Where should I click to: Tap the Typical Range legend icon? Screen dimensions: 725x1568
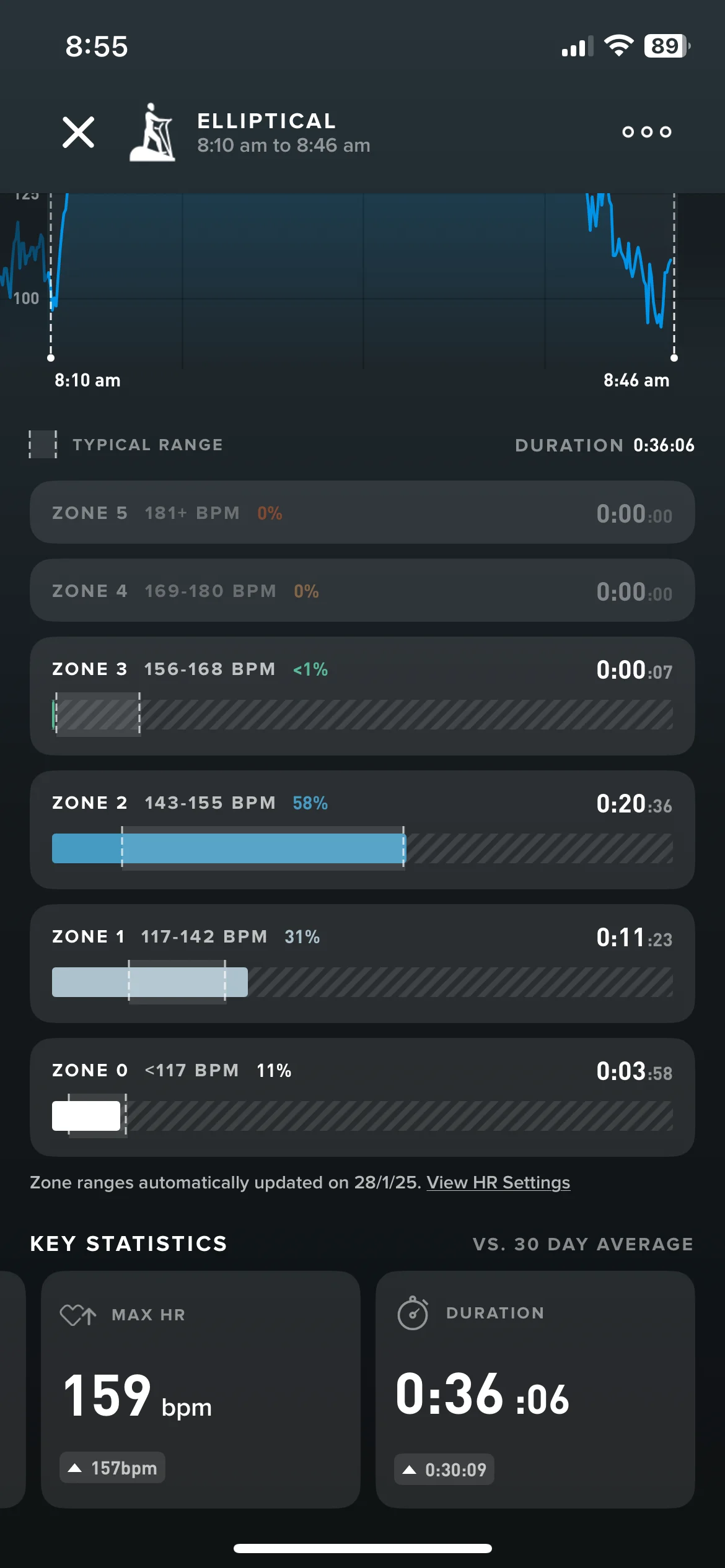coord(43,445)
